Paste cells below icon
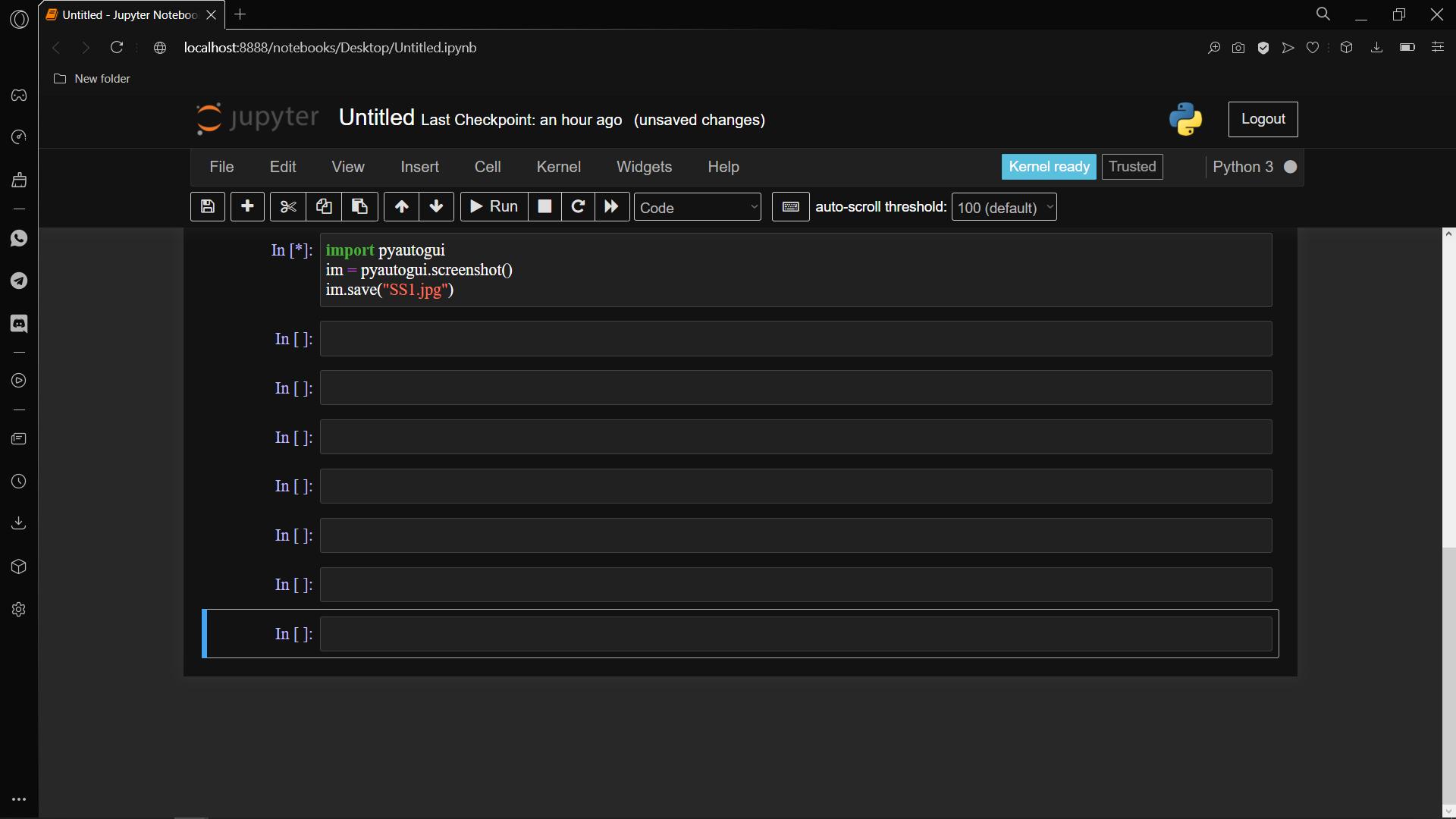Screen dimensions: 1456x819 pyautogui.click(x=359, y=207)
